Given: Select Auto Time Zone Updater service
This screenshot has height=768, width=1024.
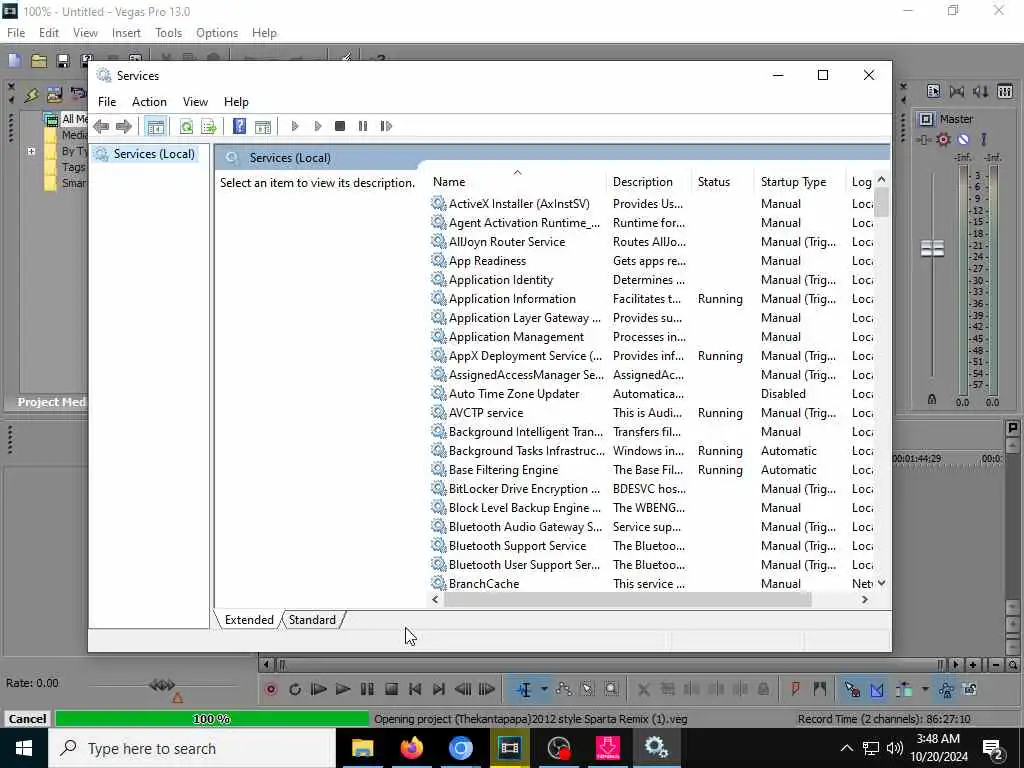Looking at the screenshot, I should pyautogui.click(x=514, y=394).
